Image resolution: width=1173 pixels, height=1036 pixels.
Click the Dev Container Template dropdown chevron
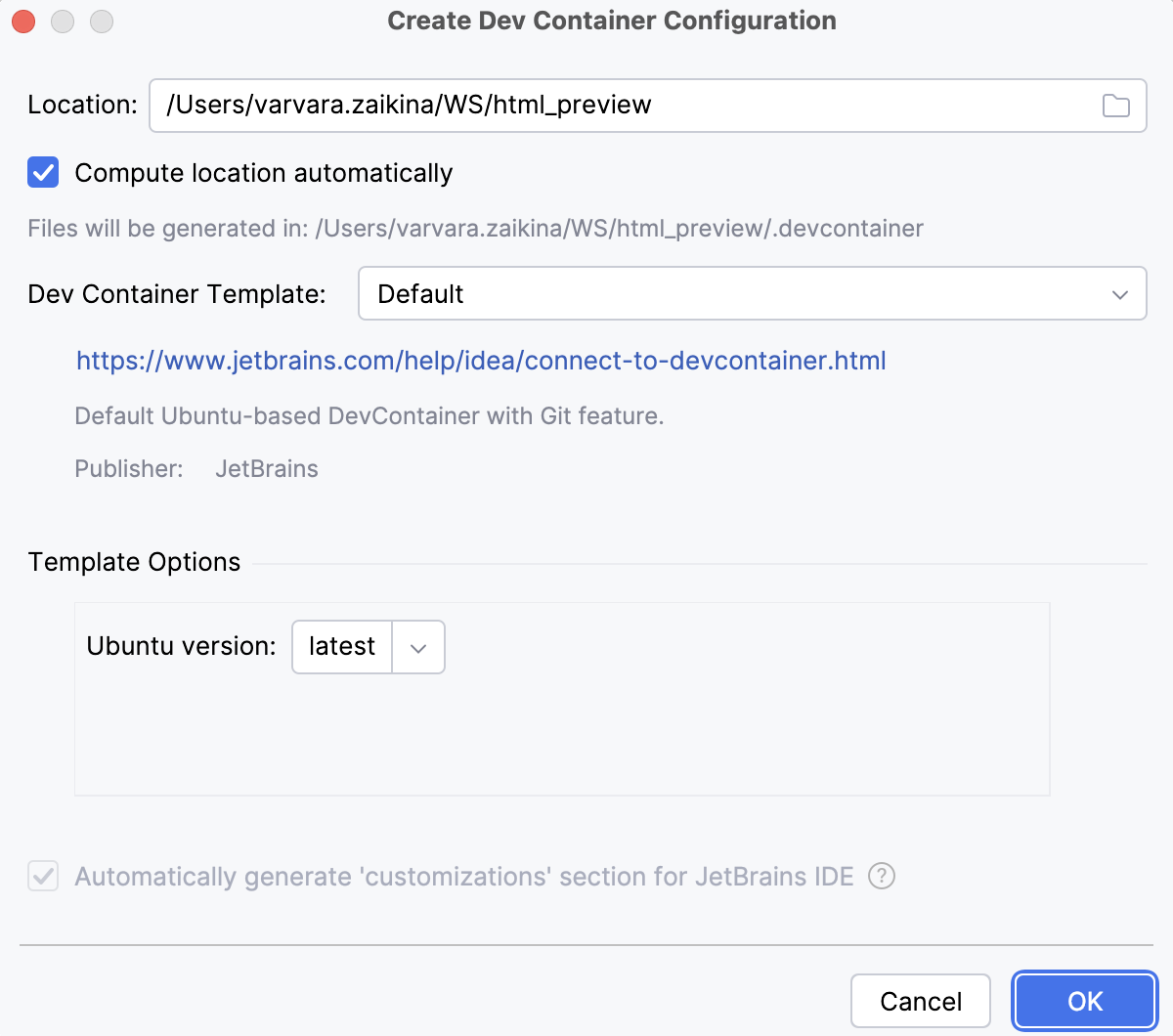pos(1120,293)
